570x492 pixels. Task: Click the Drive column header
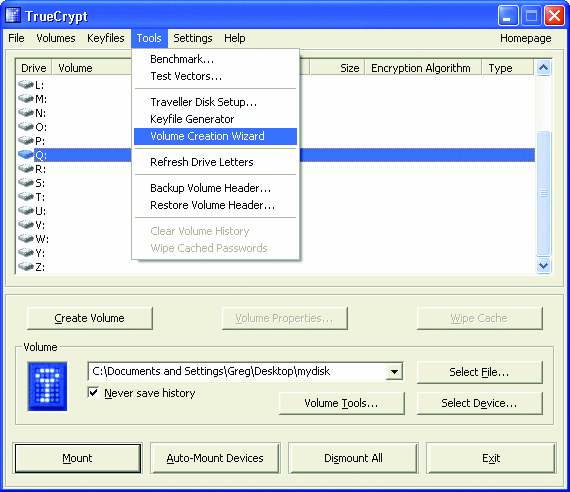34,68
